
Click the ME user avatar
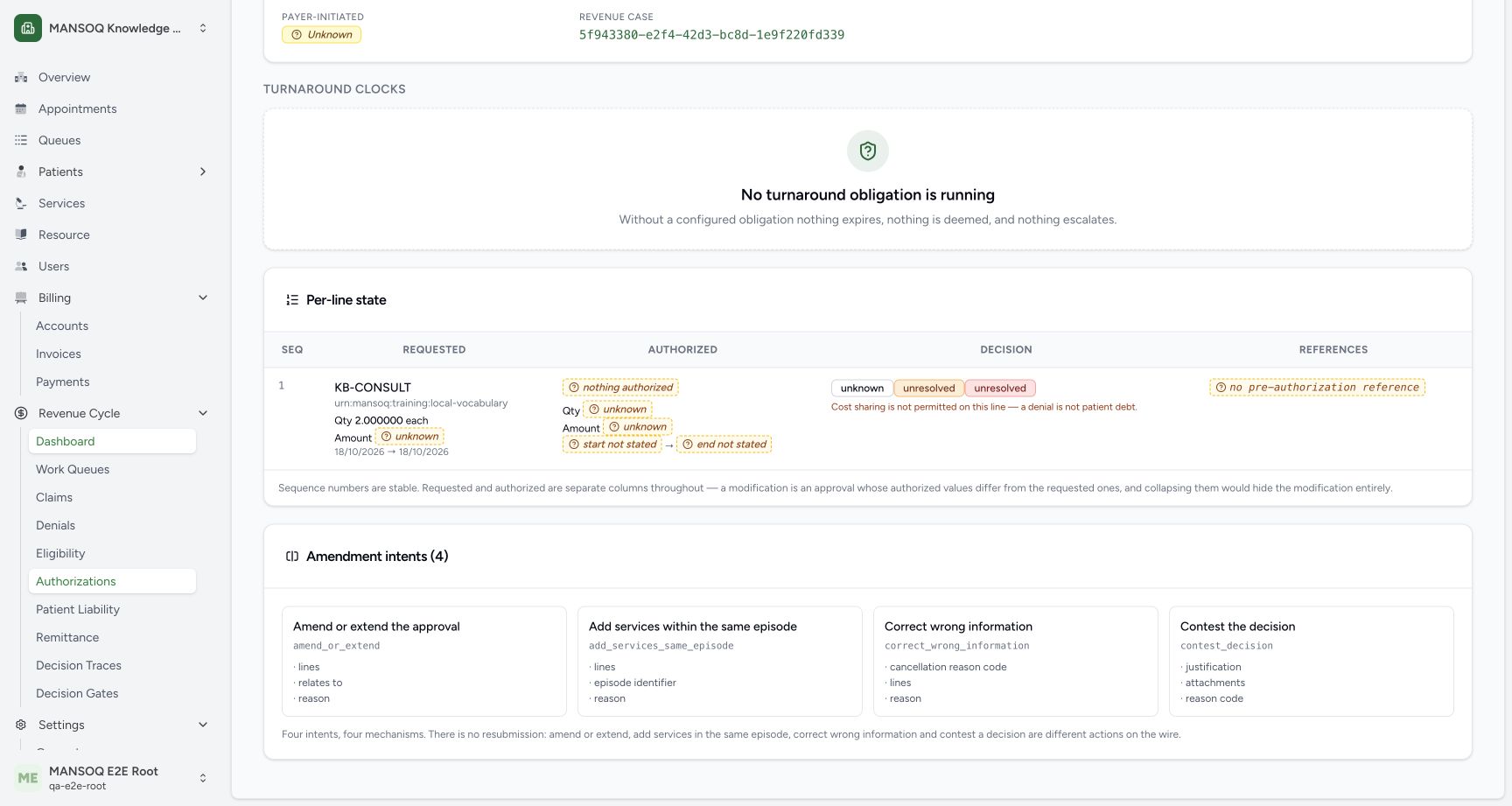pyautogui.click(x=28, y=778)
